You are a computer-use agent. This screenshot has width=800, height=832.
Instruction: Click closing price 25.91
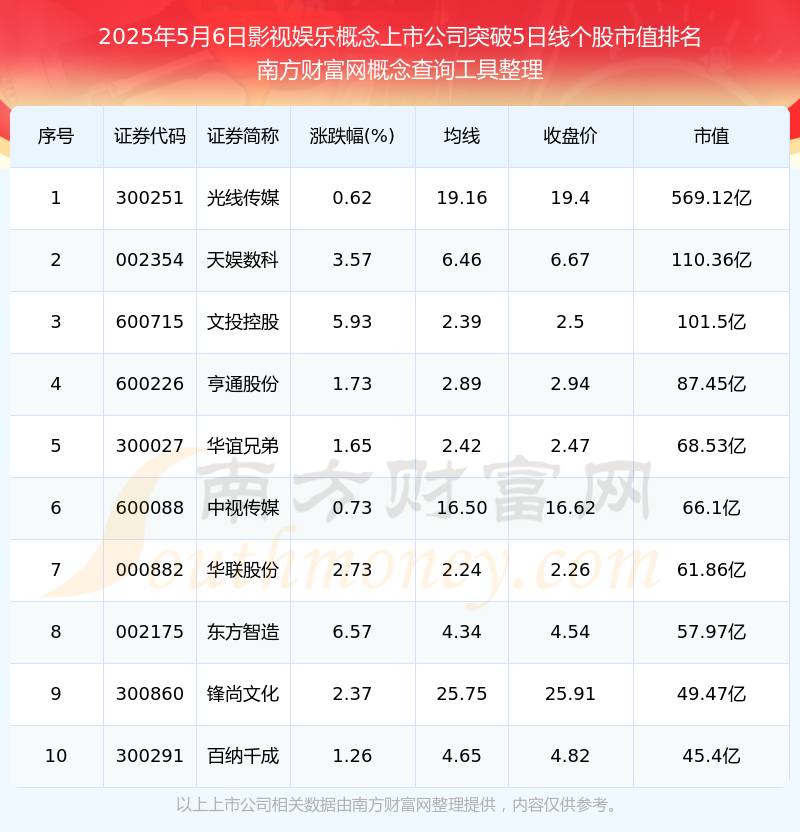pos(570,694)
